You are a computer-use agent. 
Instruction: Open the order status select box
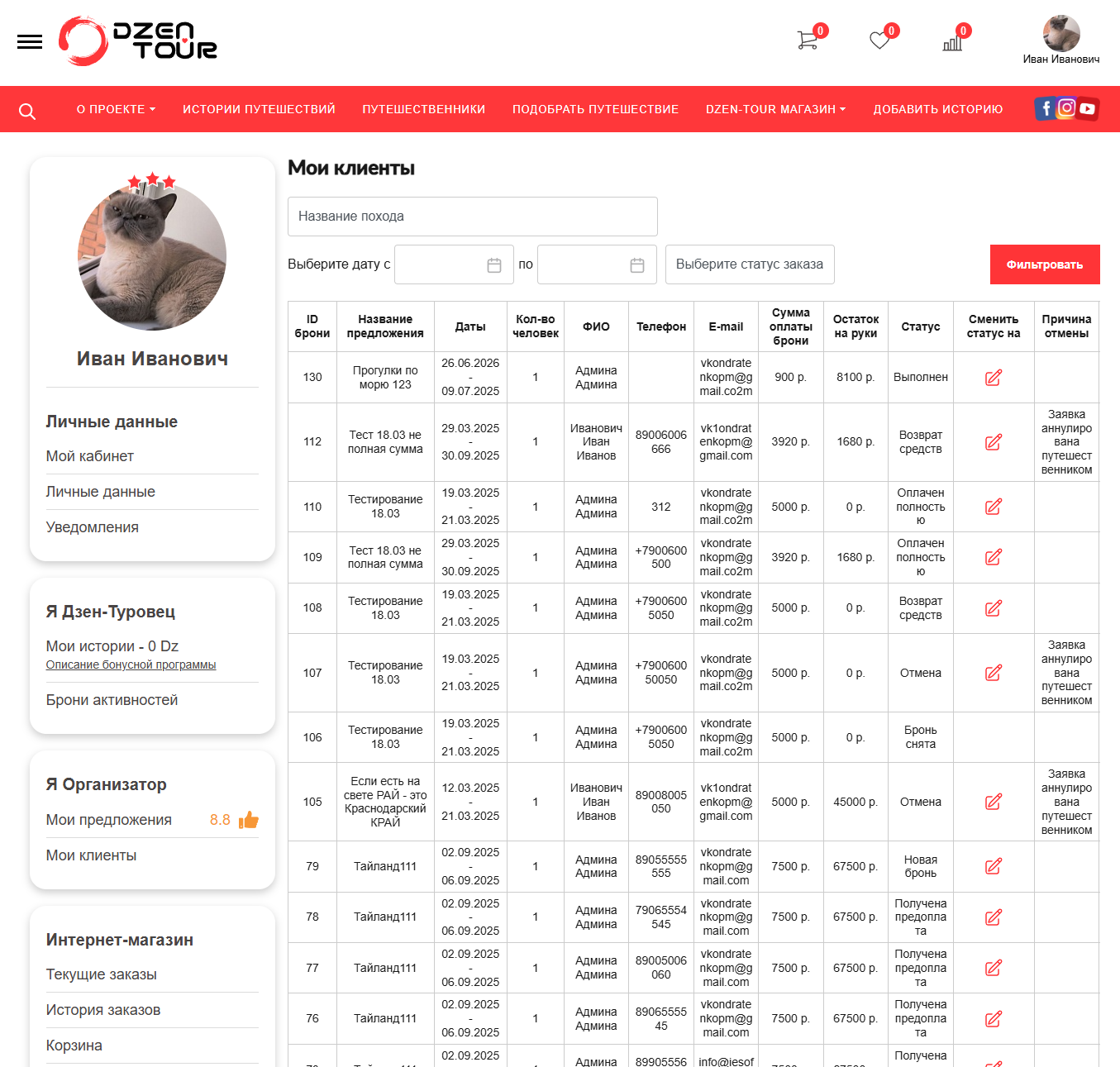(750, 264)
